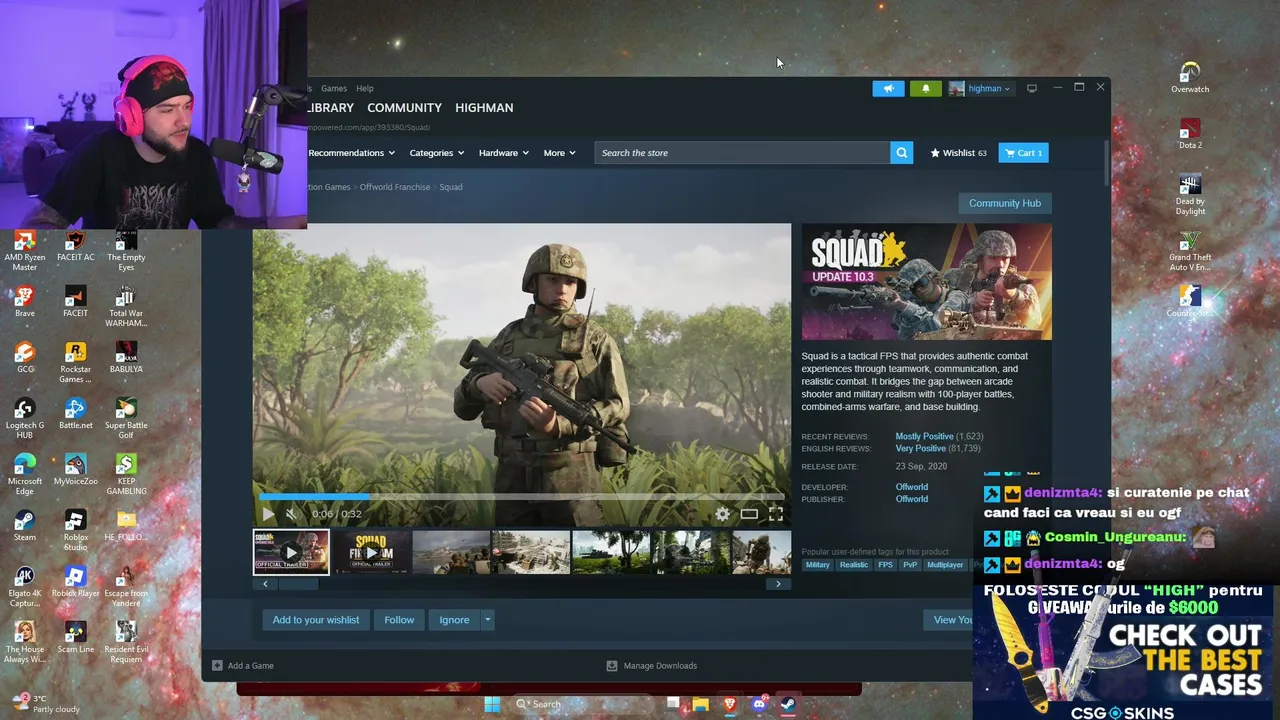Expand the Categories dropdown
The image size is (1280, 720).
[x=437, y=153]
